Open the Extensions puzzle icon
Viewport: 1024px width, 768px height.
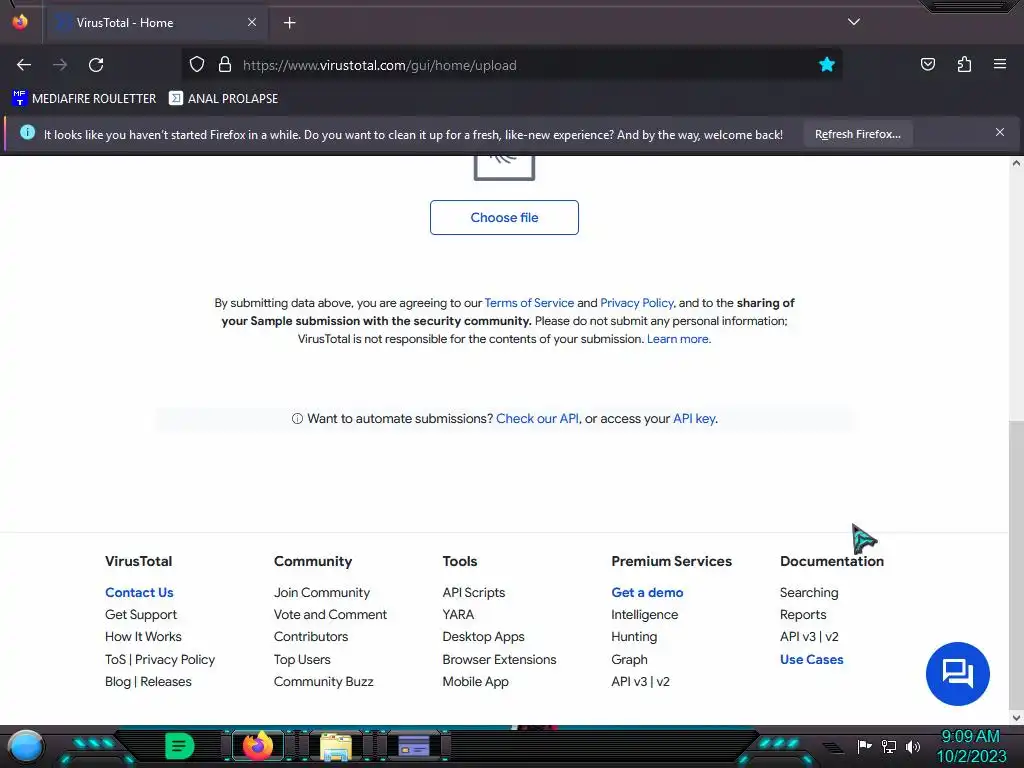pyautogui.click(x=964, y=65)
